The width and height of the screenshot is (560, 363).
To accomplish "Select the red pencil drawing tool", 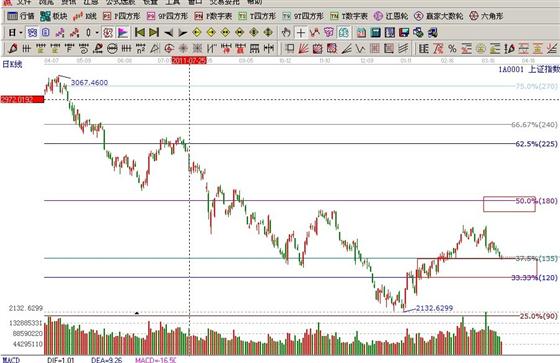I will tap(13, 48).
